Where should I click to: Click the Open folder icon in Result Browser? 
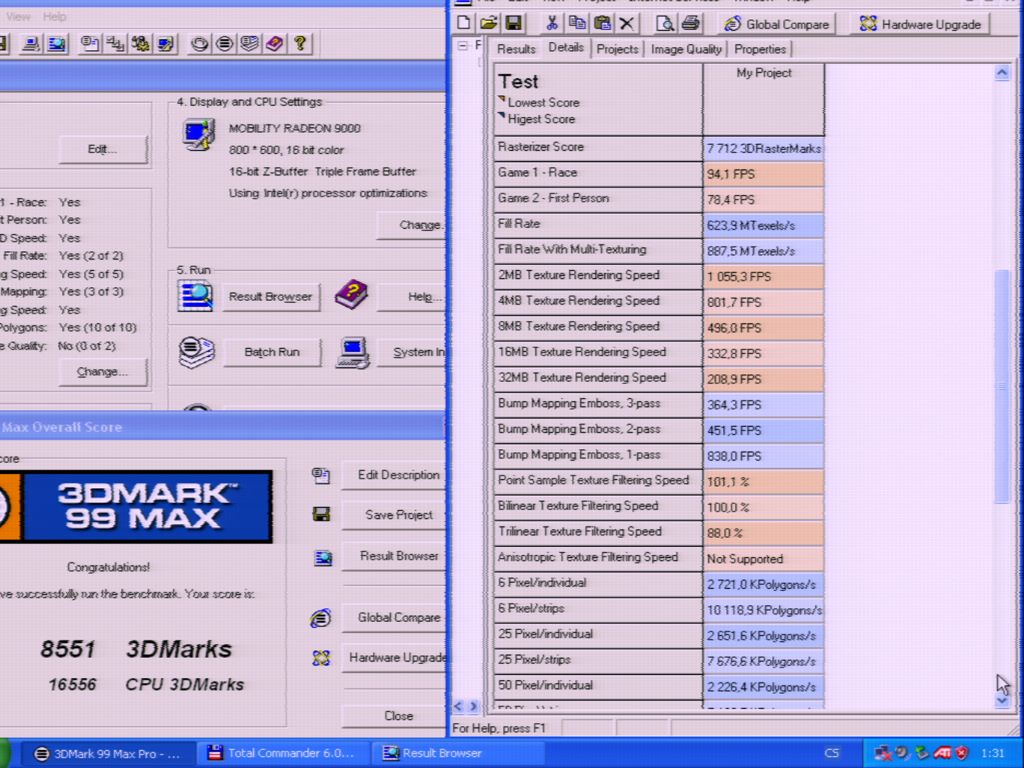pyautogui.click(x=488, y=24)
